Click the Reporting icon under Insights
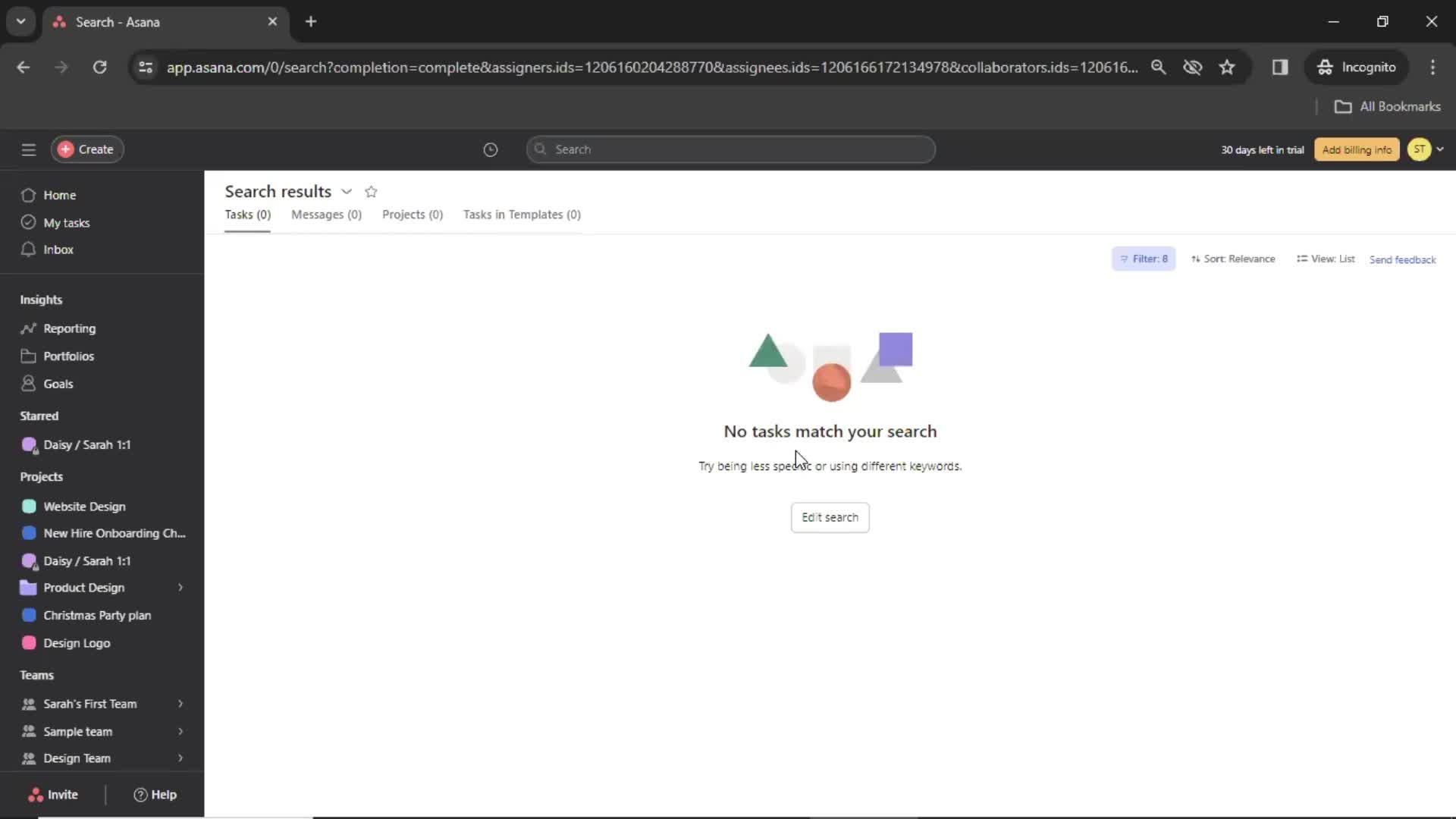 29,327
